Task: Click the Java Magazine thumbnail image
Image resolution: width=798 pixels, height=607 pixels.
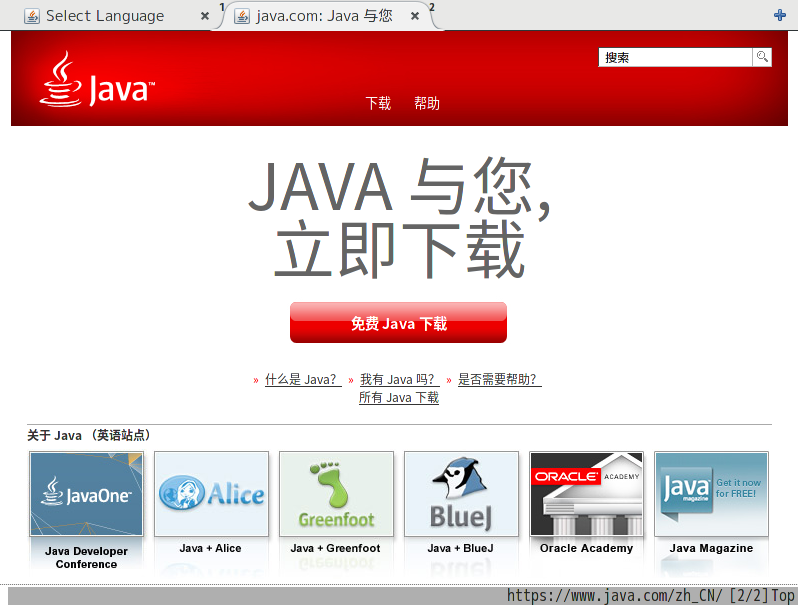Action: (x=711, y=494)
